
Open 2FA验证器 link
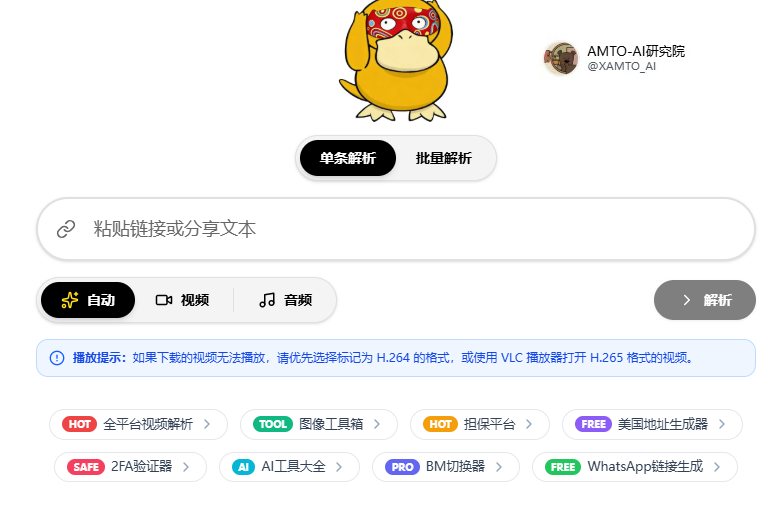pos(130,467)
